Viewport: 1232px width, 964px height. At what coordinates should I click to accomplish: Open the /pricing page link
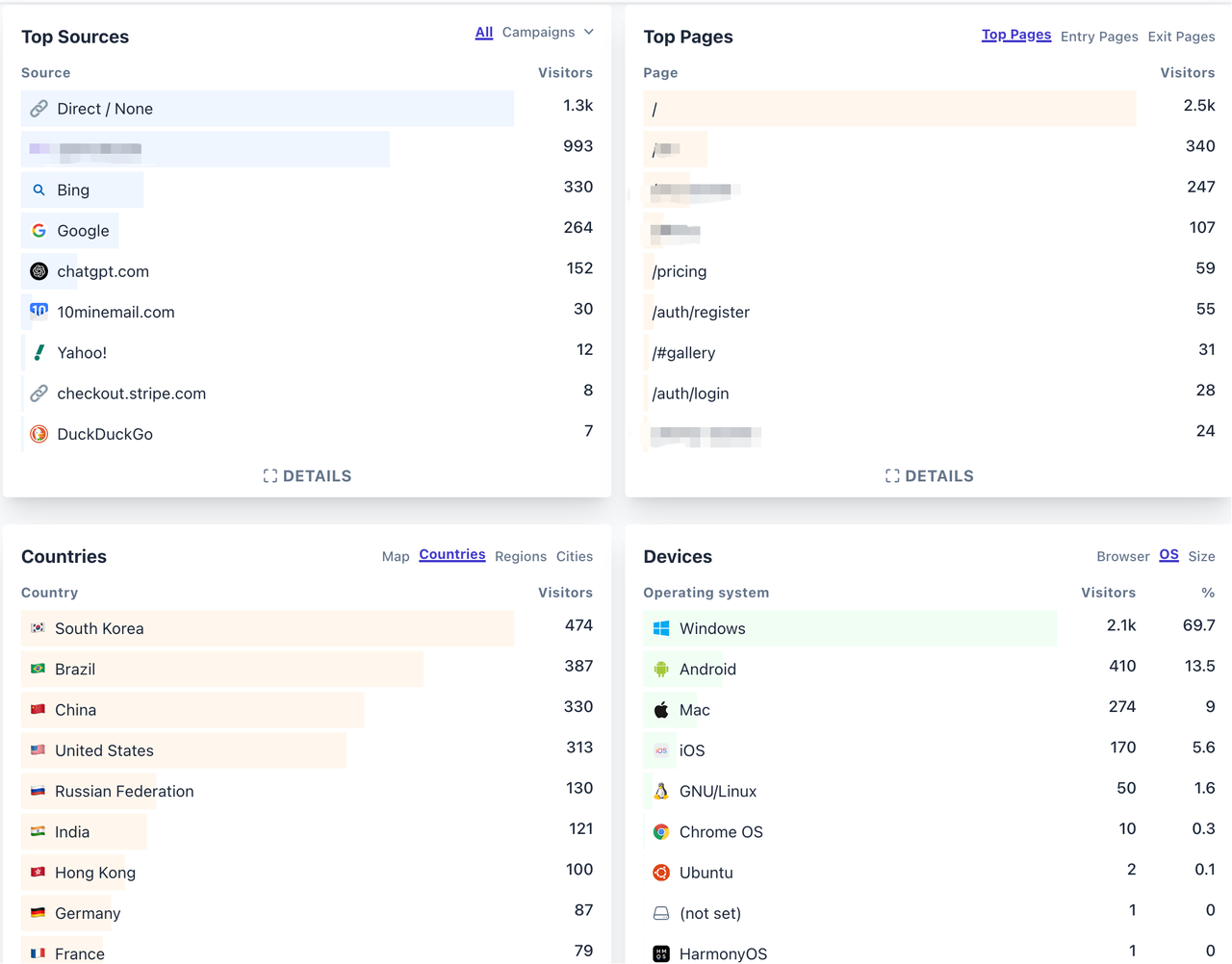(x=680, y=271)
